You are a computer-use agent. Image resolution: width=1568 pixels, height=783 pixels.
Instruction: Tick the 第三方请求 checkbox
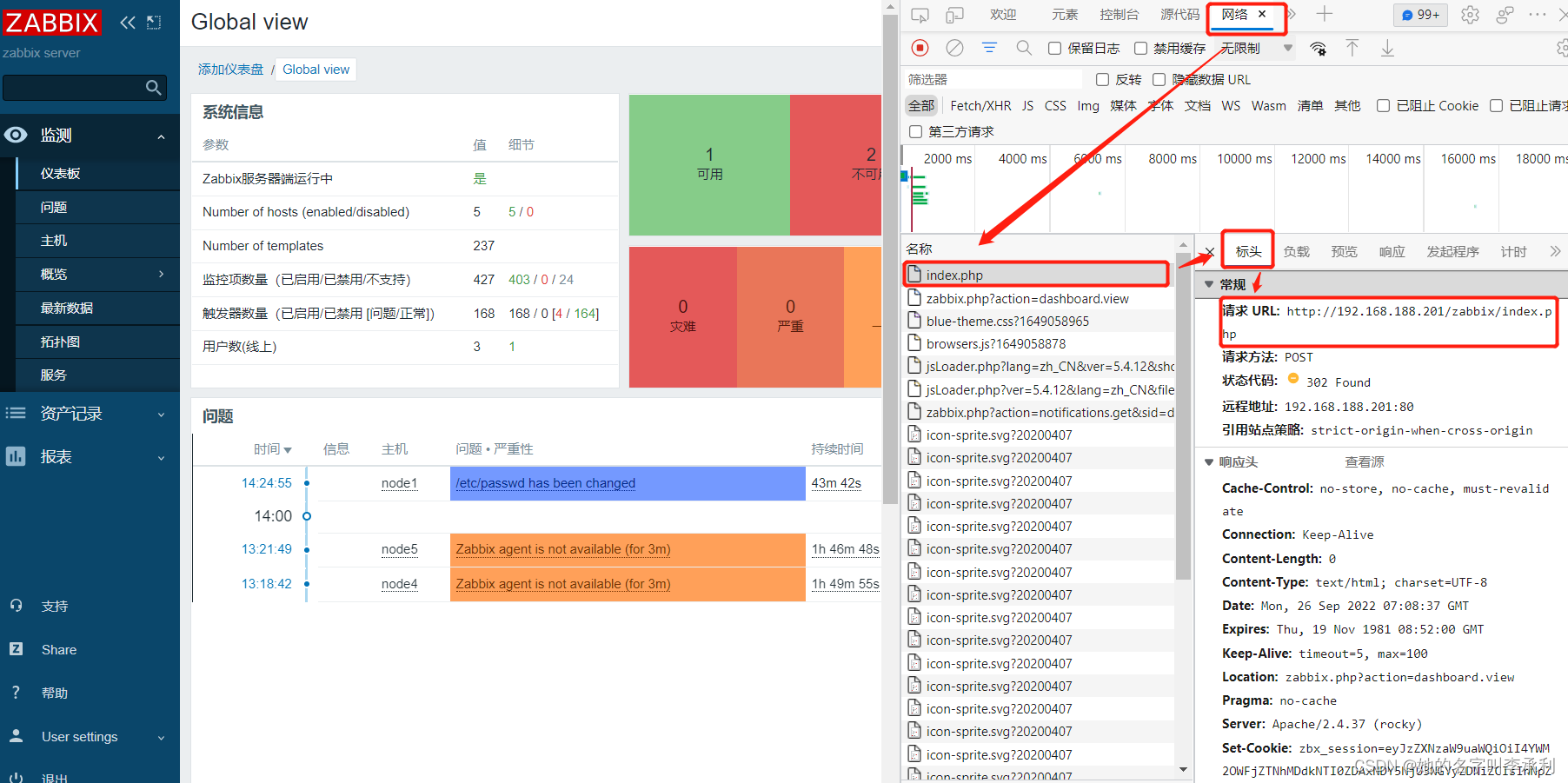tap(915, 132)
